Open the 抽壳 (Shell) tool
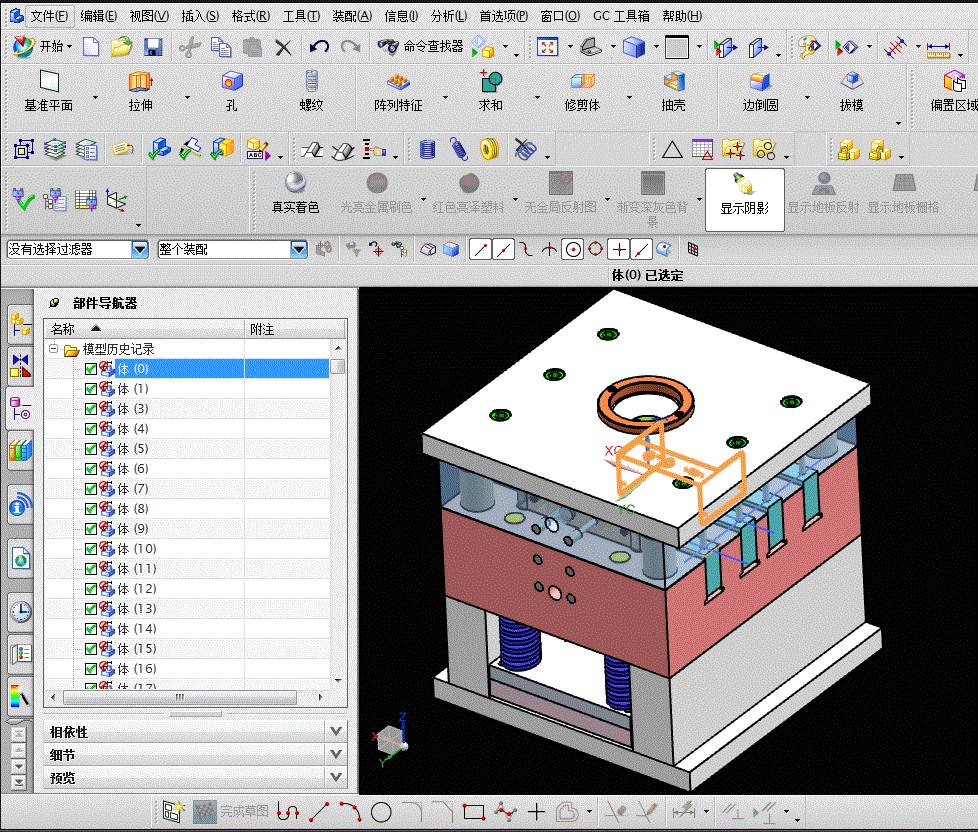Image resolution: width=978 pixels, height=832 pixels. [x=674, y=83]
